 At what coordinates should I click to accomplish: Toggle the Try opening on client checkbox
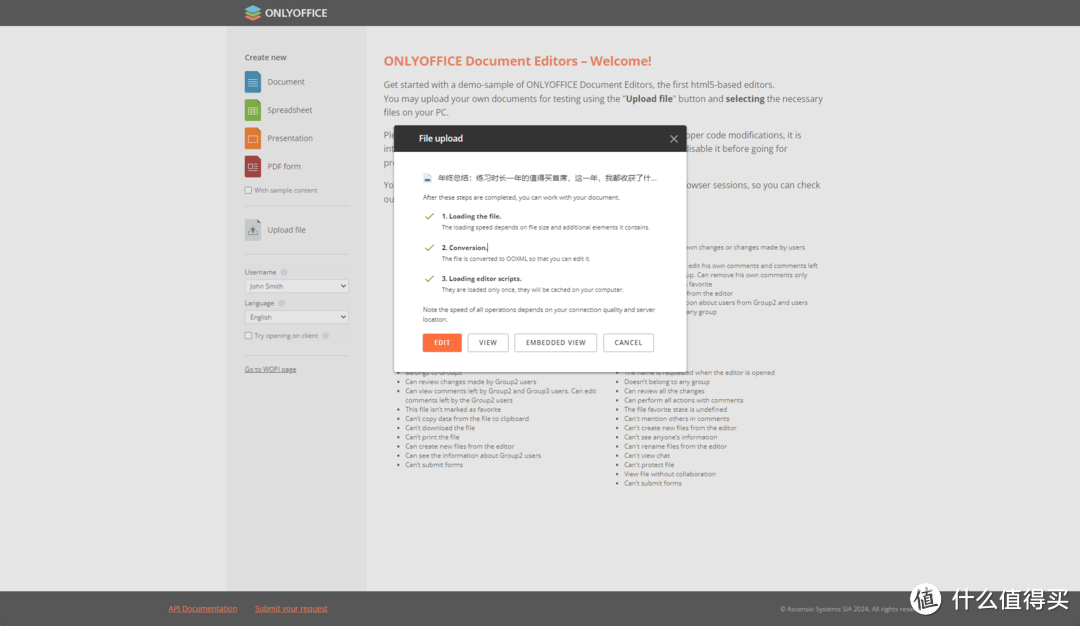coord(248,336)
